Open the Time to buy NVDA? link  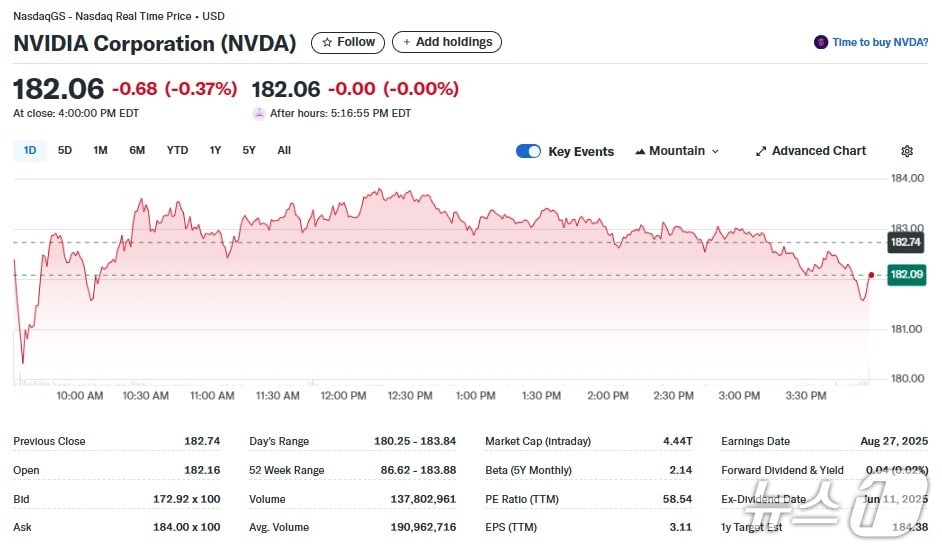pyautogui.click(x=880, y=42)
